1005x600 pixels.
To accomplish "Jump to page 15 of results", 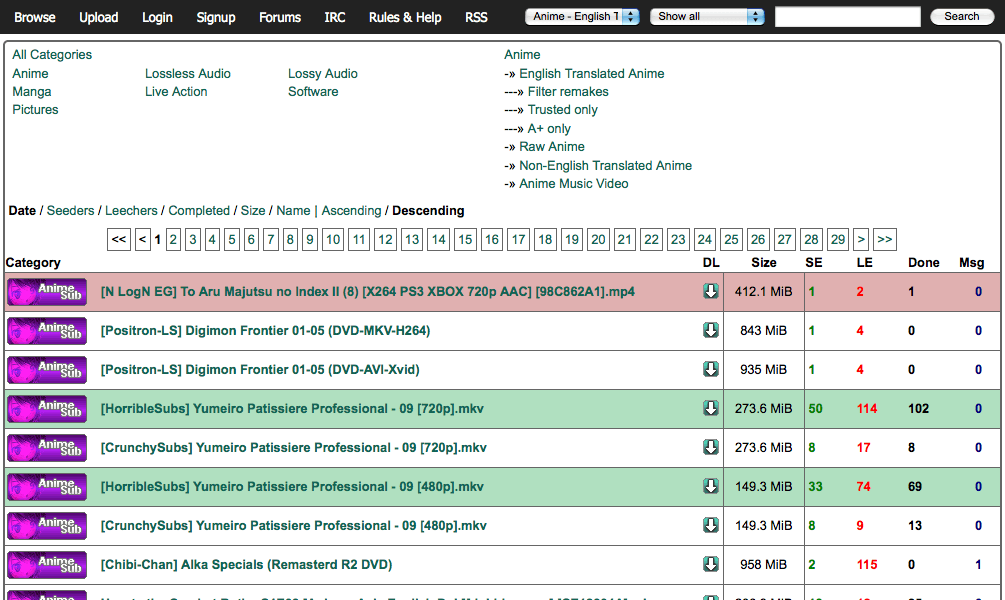I will point(465,240).
